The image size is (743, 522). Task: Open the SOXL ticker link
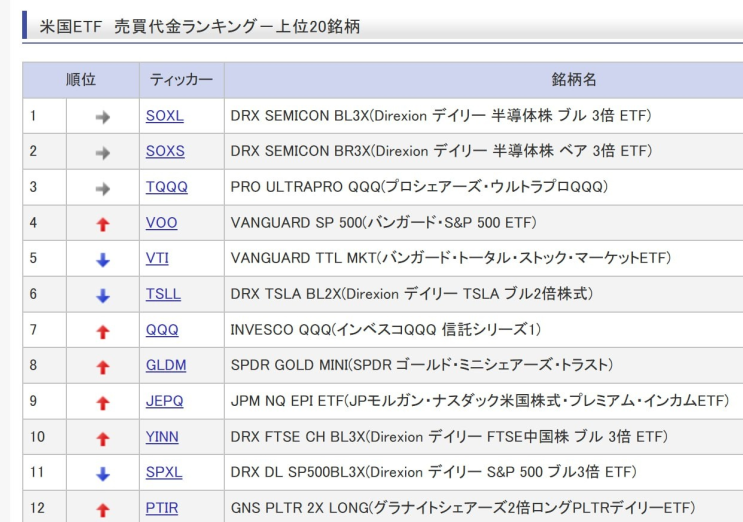click(x=164, y=116)
